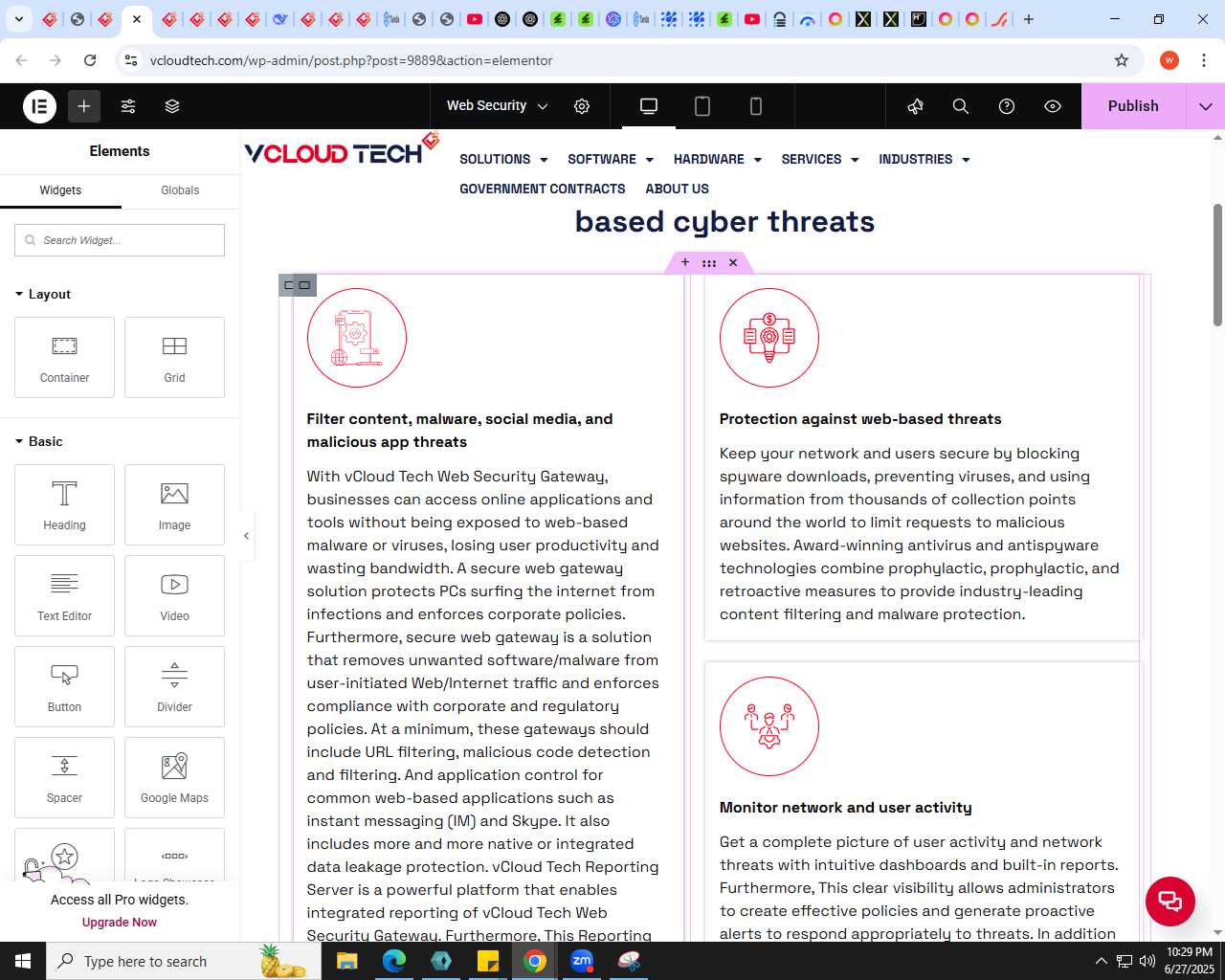Open the Structure layers icon
The width and height of the screenshot is (1225, 980).
coord(172,106)
